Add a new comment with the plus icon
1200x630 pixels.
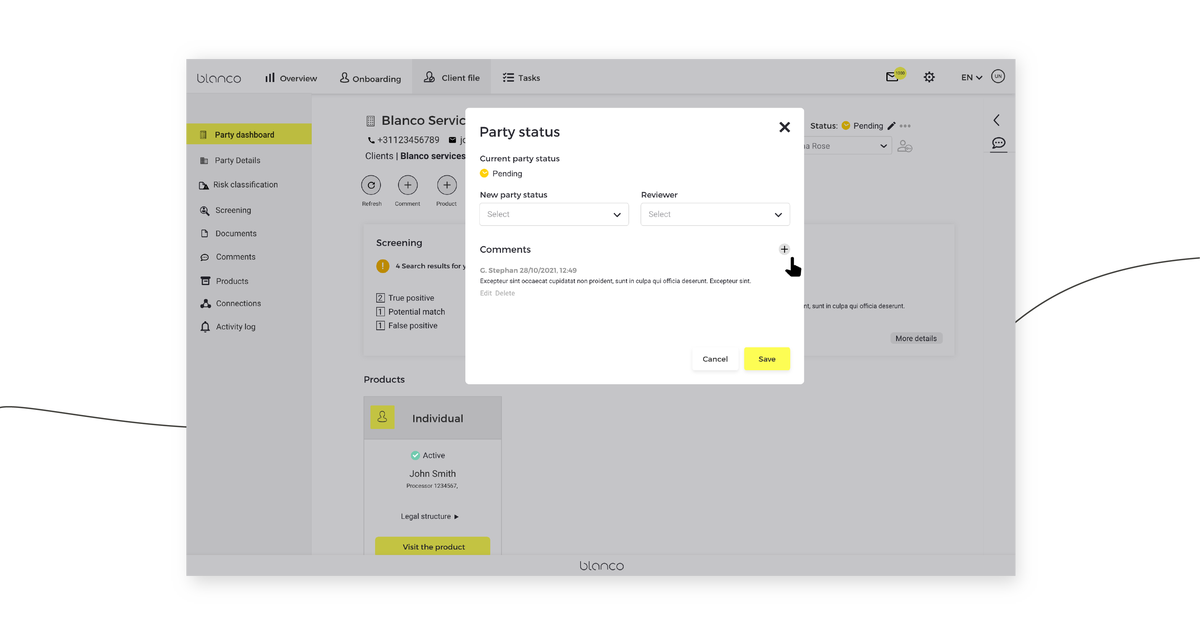point(784,249)
